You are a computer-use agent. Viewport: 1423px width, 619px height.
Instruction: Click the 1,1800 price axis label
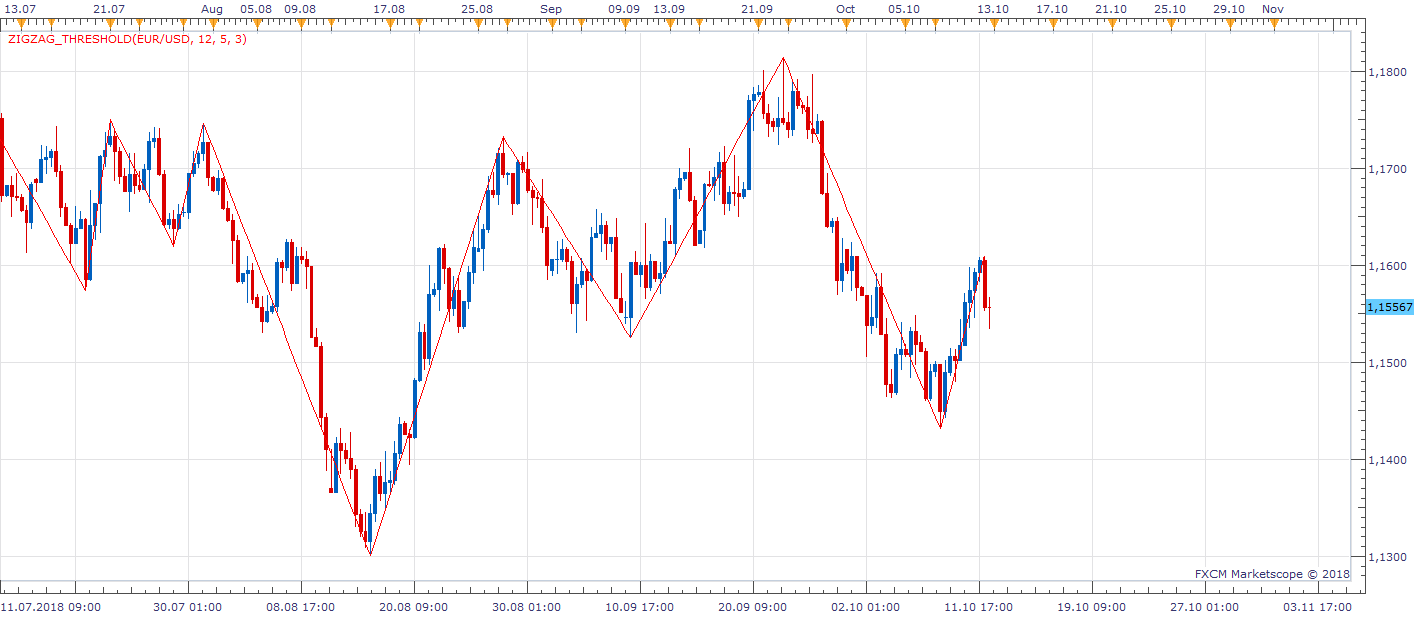point(1388,72)
